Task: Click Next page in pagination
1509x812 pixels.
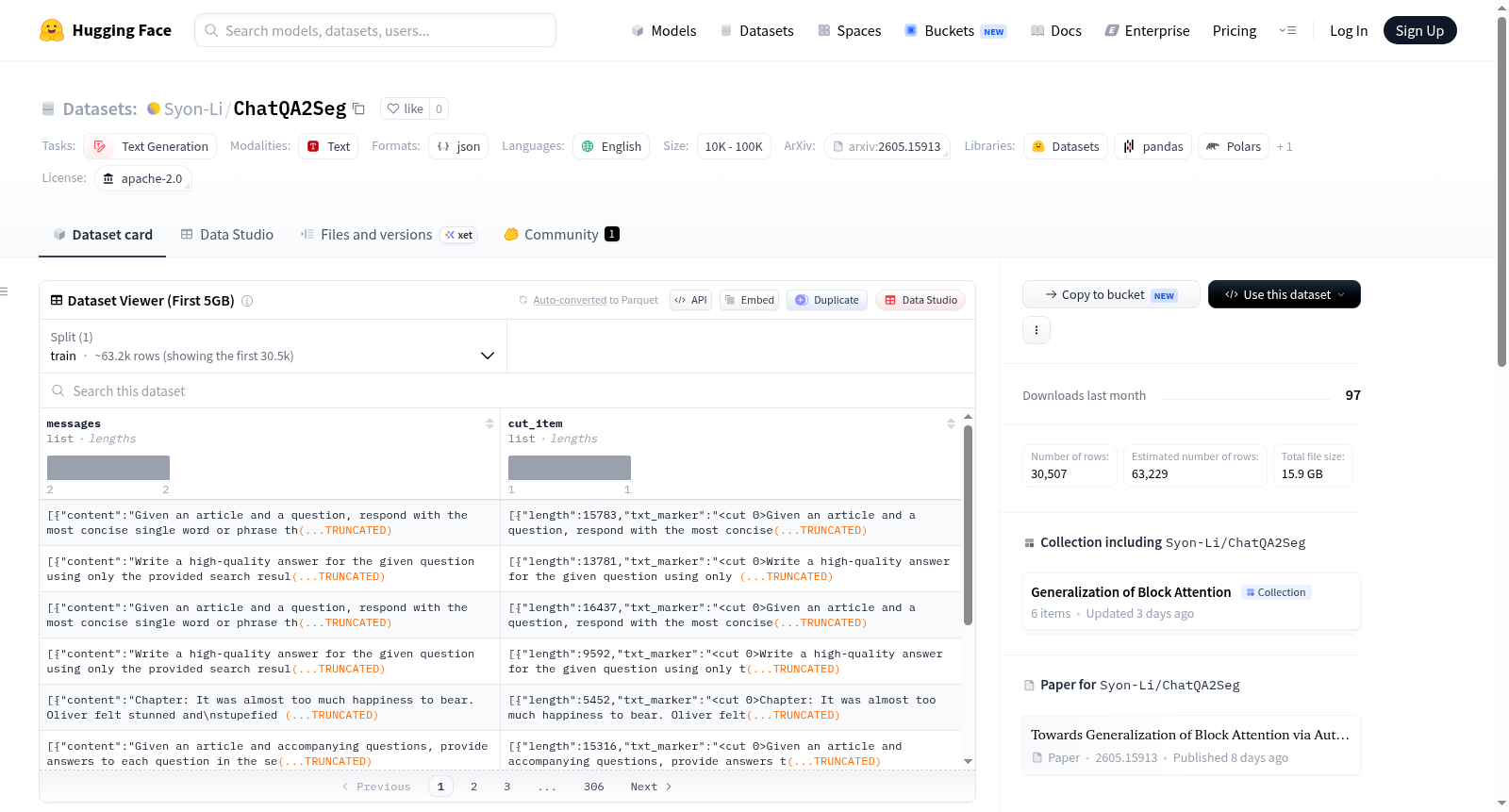Action: click(x=651, y=787)
